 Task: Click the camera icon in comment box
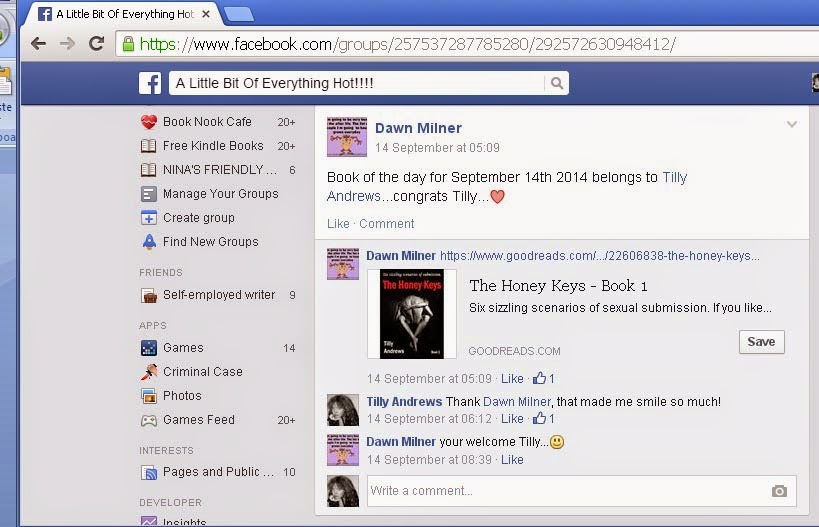(x=779, y=491)
